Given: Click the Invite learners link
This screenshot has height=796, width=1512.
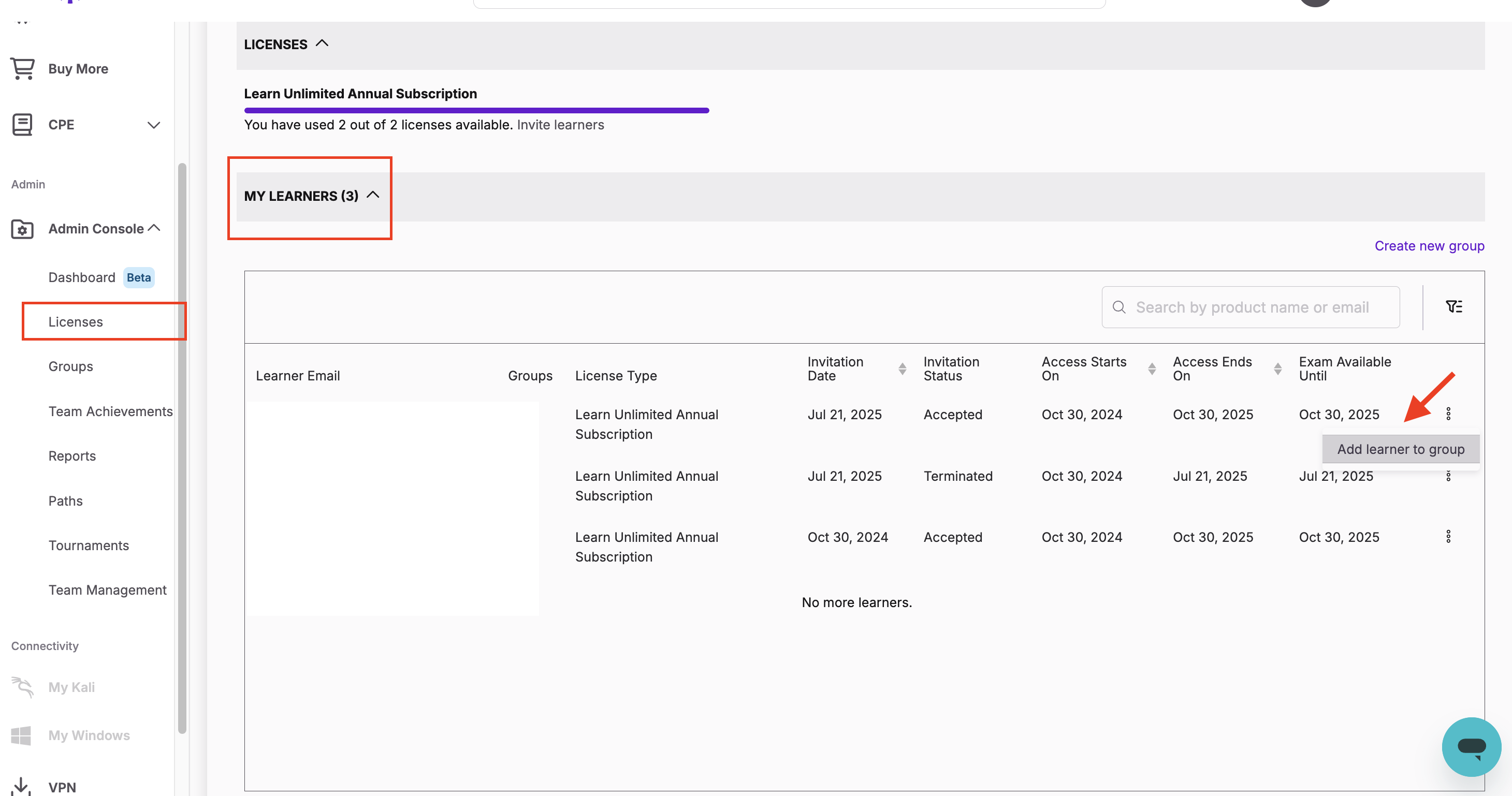Looking at the screenshot, I should coord(560,125).
